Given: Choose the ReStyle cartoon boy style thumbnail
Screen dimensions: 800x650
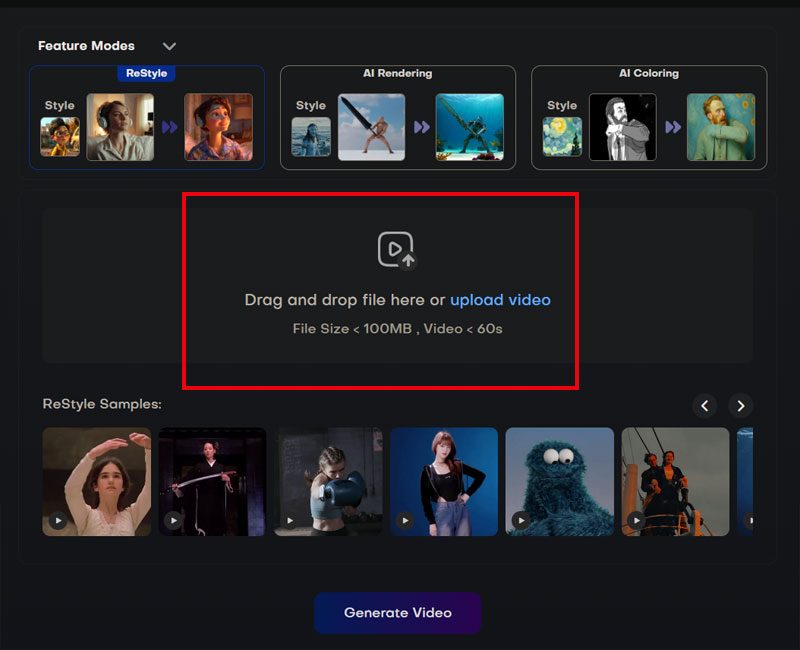Looking at the screenshot, I should 60,136.
